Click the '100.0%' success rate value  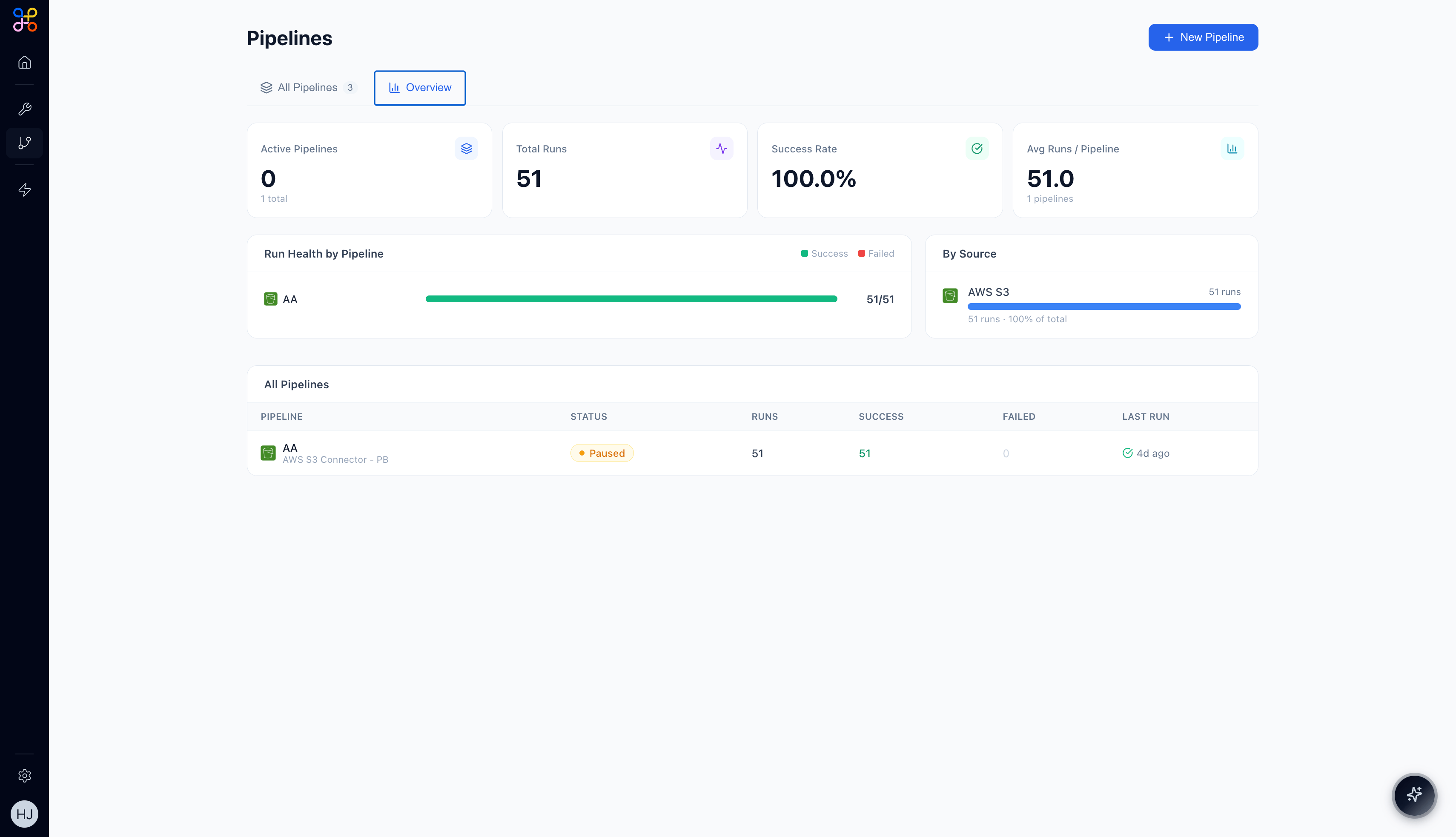[x=814, y=179]
